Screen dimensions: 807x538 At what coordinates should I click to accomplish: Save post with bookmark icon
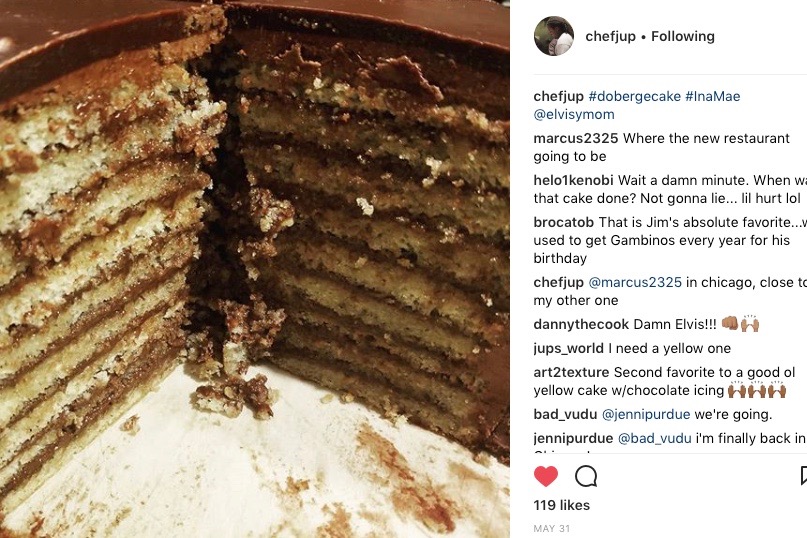(803, 476)
